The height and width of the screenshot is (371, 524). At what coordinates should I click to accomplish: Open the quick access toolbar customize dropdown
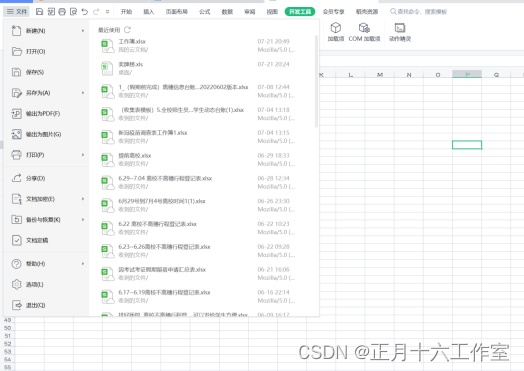[107, 12]
